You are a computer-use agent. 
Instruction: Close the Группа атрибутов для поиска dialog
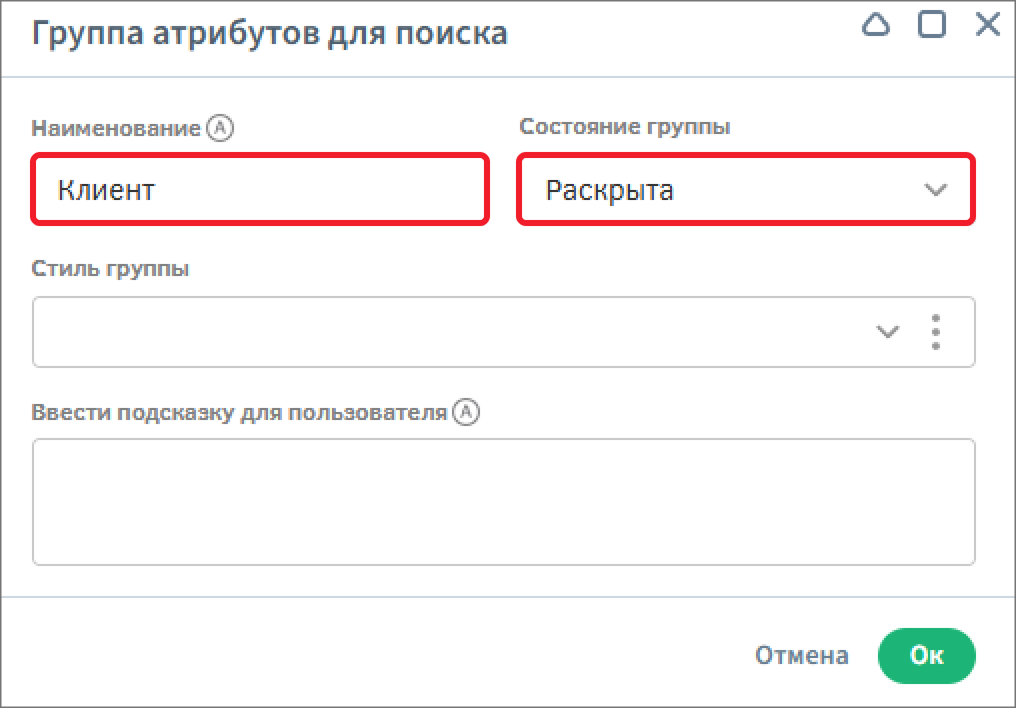[x=987, y=26]
